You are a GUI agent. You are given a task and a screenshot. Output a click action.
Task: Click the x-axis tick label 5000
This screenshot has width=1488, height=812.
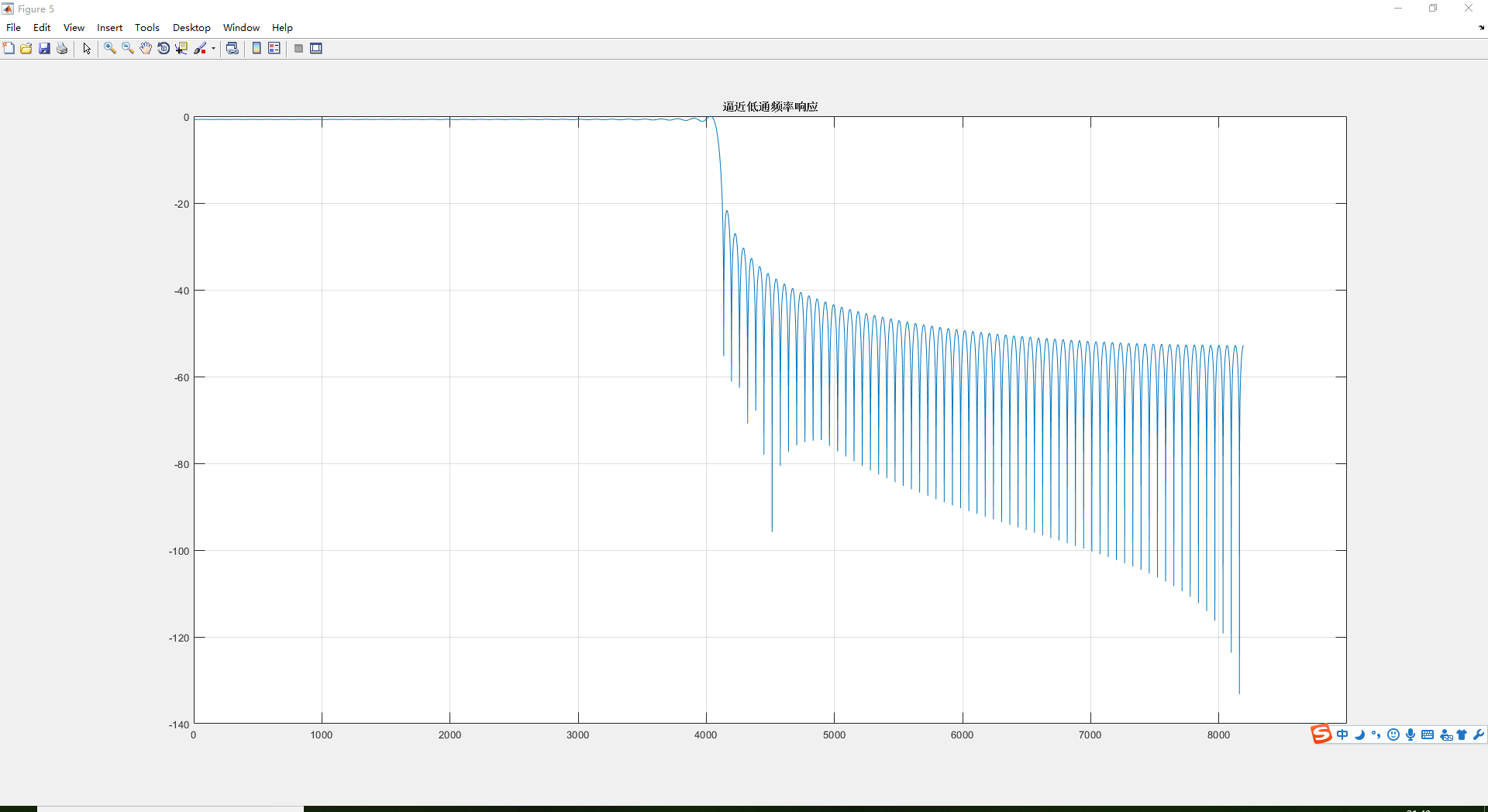pos(835,735)
